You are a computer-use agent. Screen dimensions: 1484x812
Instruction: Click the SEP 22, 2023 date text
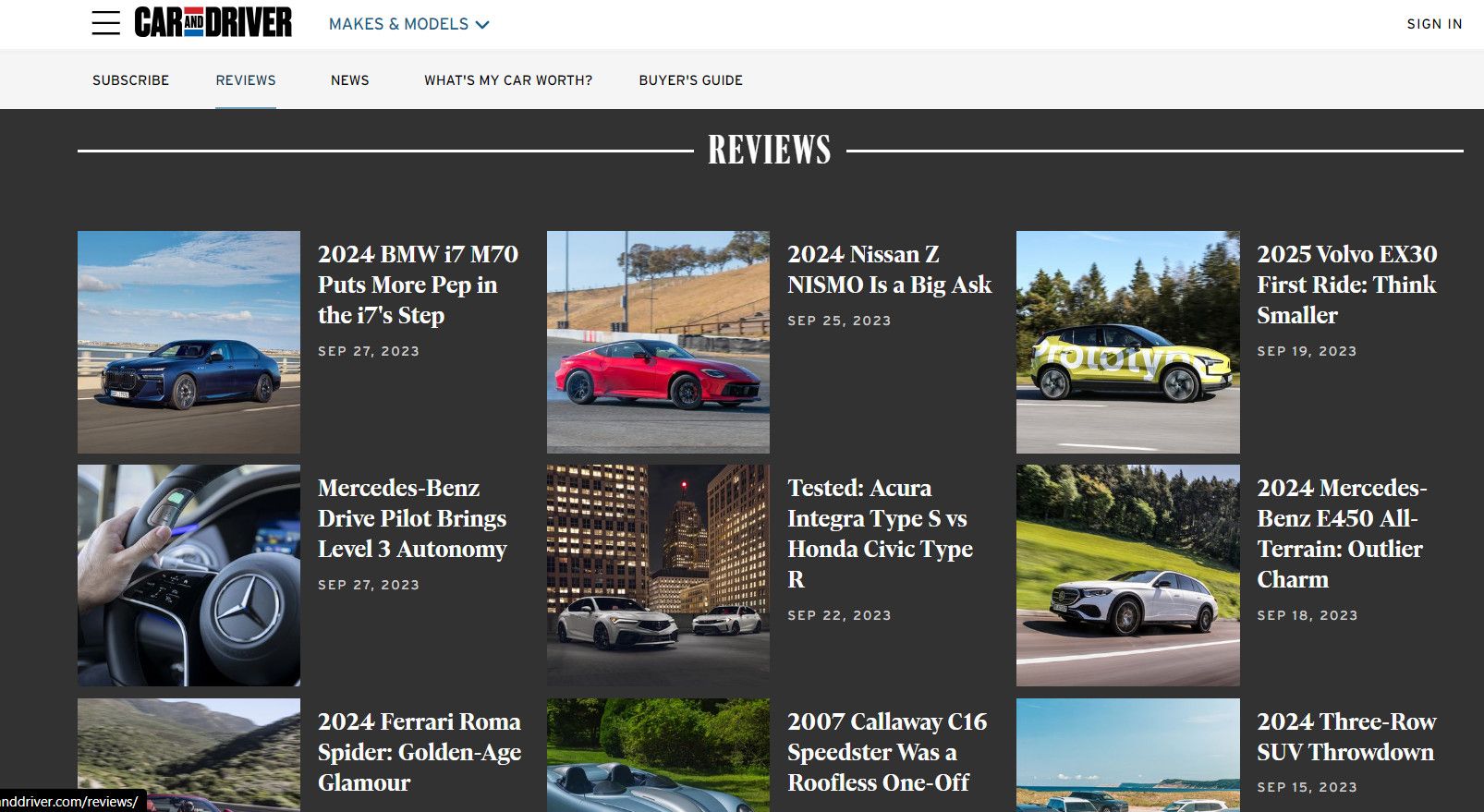pos(839,615)
